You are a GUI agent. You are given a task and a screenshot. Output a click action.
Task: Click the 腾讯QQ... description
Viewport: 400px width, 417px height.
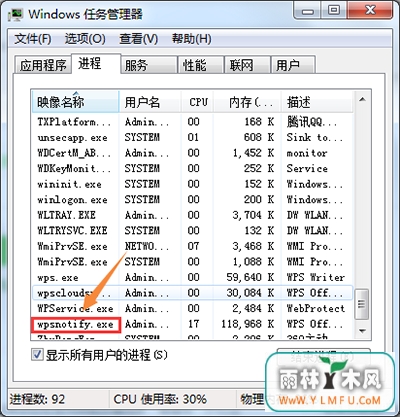[312, 122]
